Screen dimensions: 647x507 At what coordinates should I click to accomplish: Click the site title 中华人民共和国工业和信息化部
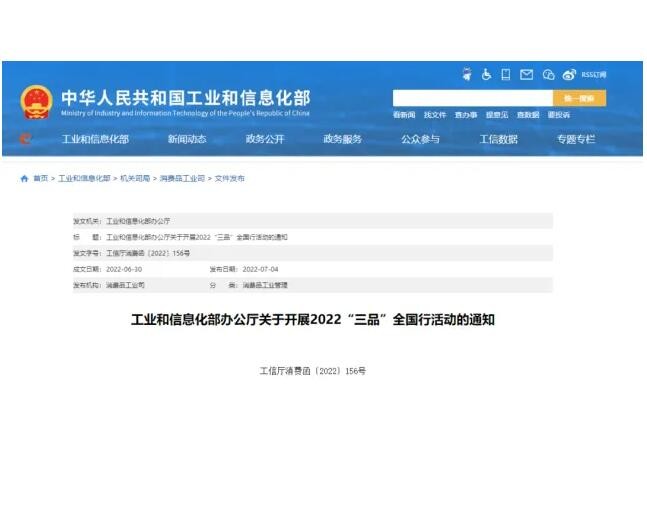tap(186, 98)
